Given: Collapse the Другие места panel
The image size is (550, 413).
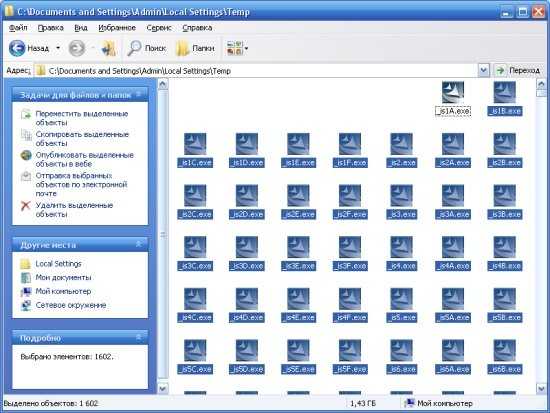Looking at the screenshot, I should [x=139, y=244].
